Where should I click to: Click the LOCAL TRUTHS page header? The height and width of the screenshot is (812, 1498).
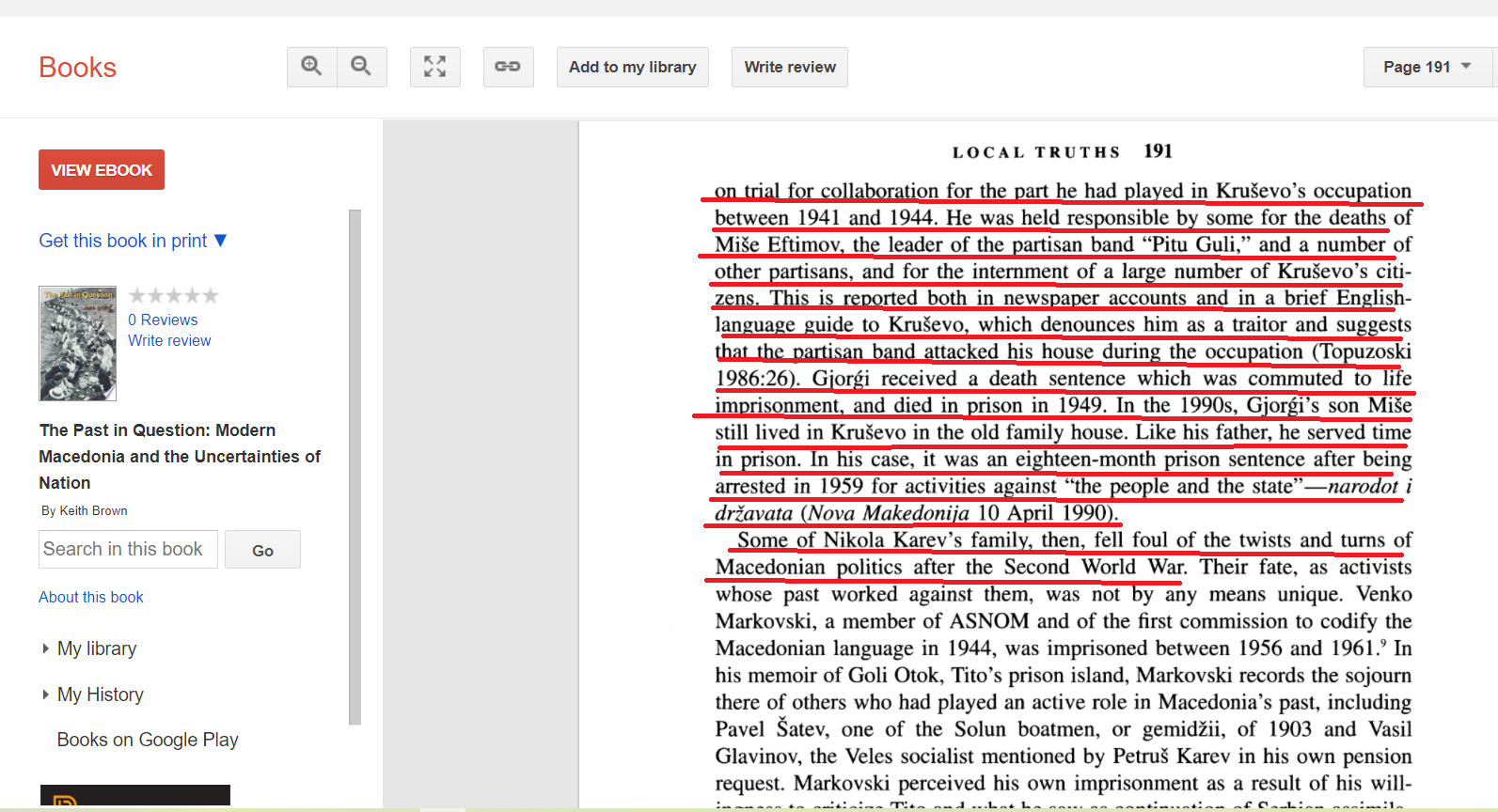click(x=1036, y=152)
